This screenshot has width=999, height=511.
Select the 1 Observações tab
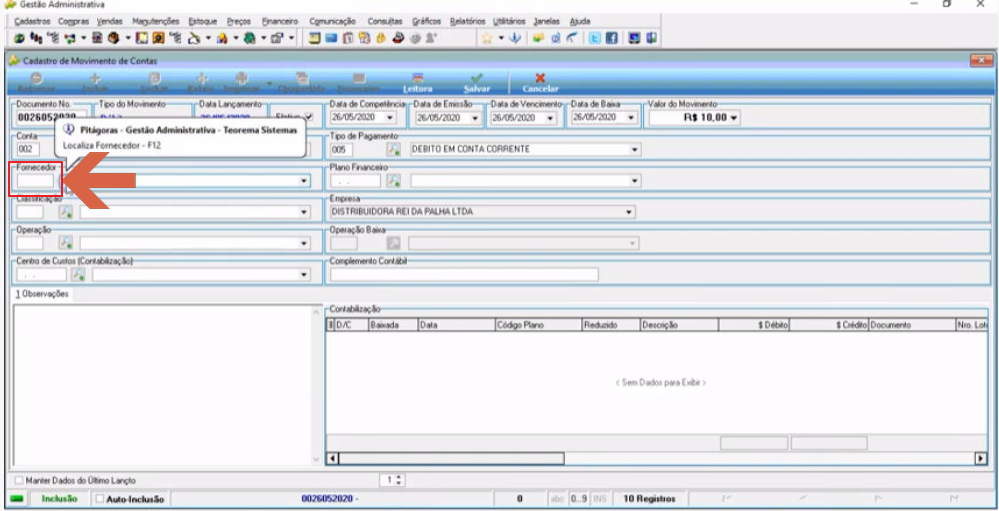click(42, 294)
